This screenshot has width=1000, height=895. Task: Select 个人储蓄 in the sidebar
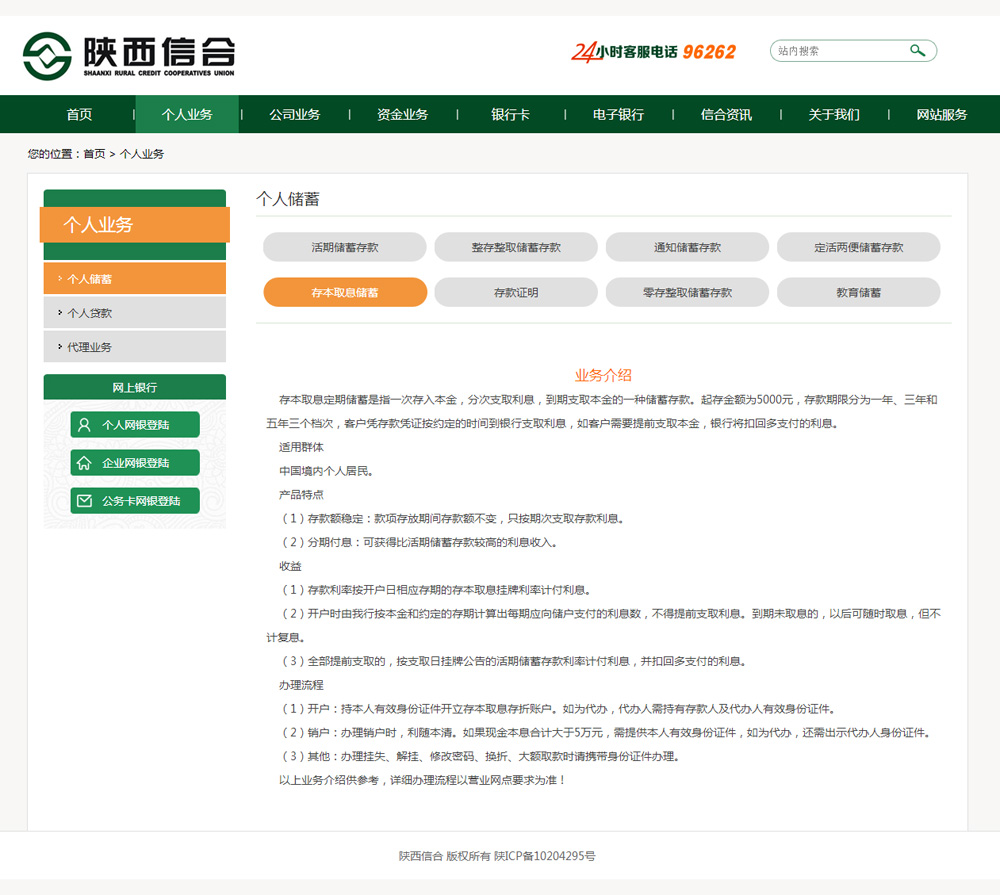click(x=134, y=279)
